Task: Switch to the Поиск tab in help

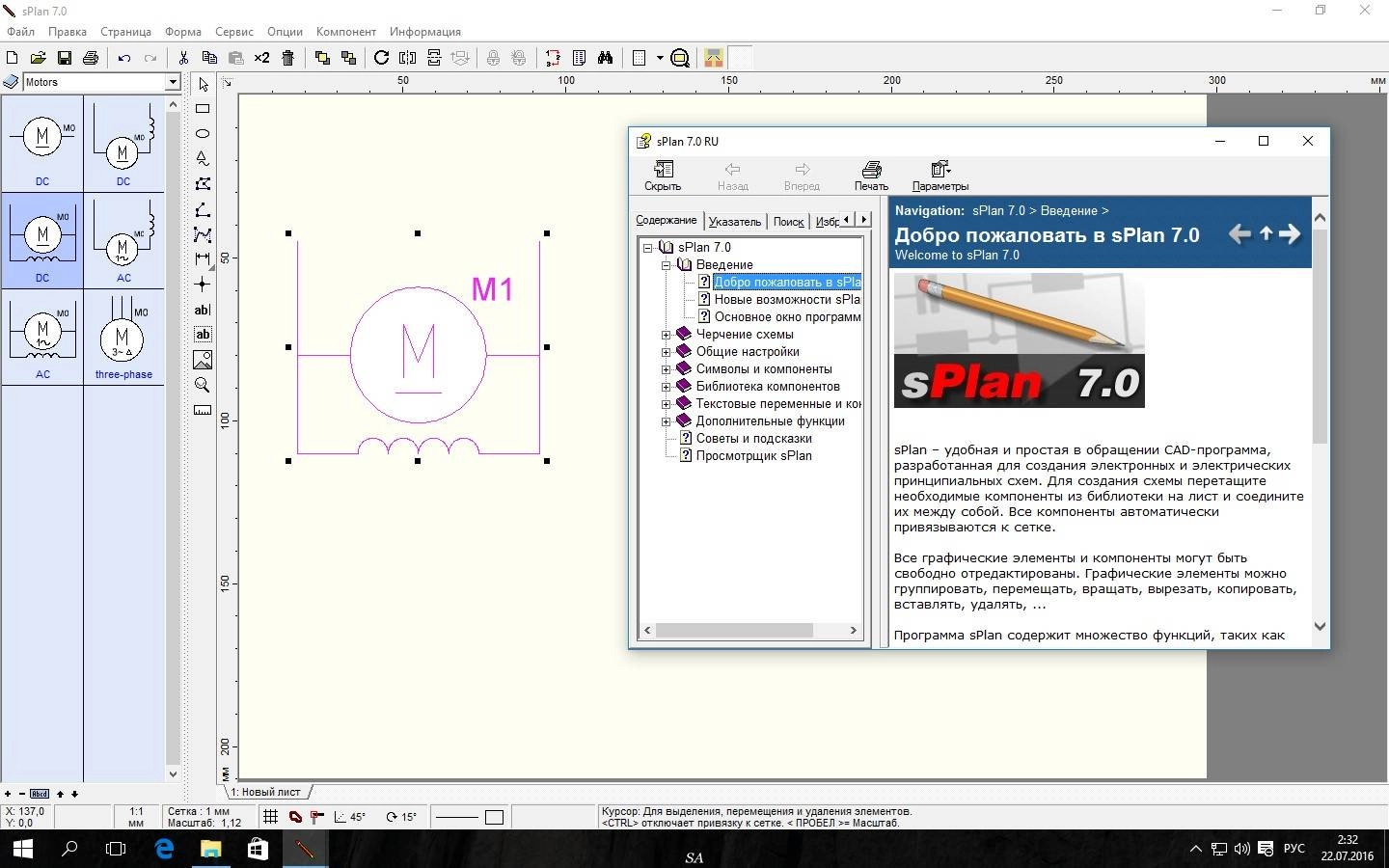Action: (788, 222)
